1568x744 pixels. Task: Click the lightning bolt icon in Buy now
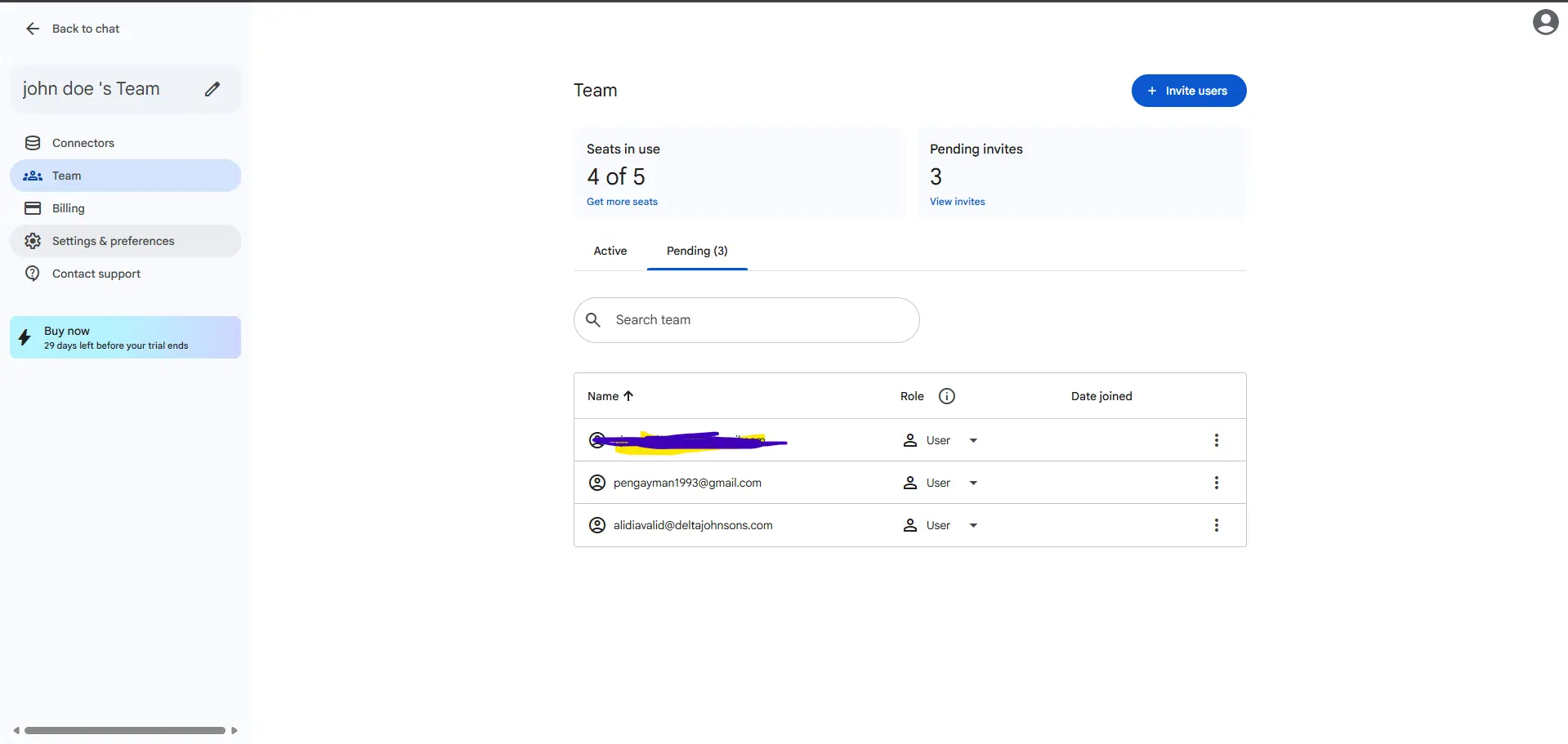click(25, 337)
